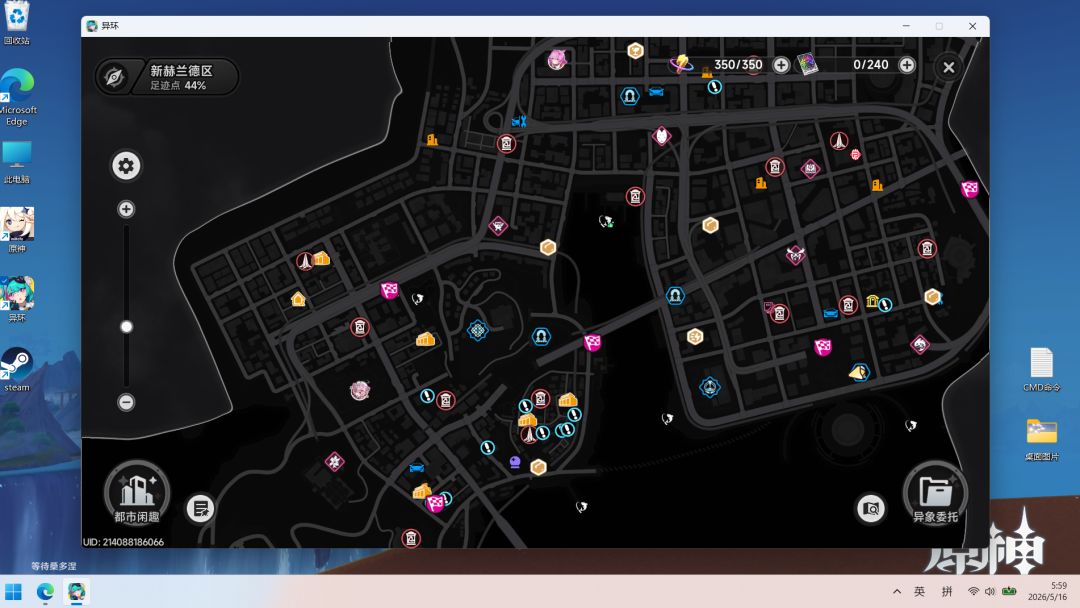Open map settings gear button

click(x=126, y=166)
